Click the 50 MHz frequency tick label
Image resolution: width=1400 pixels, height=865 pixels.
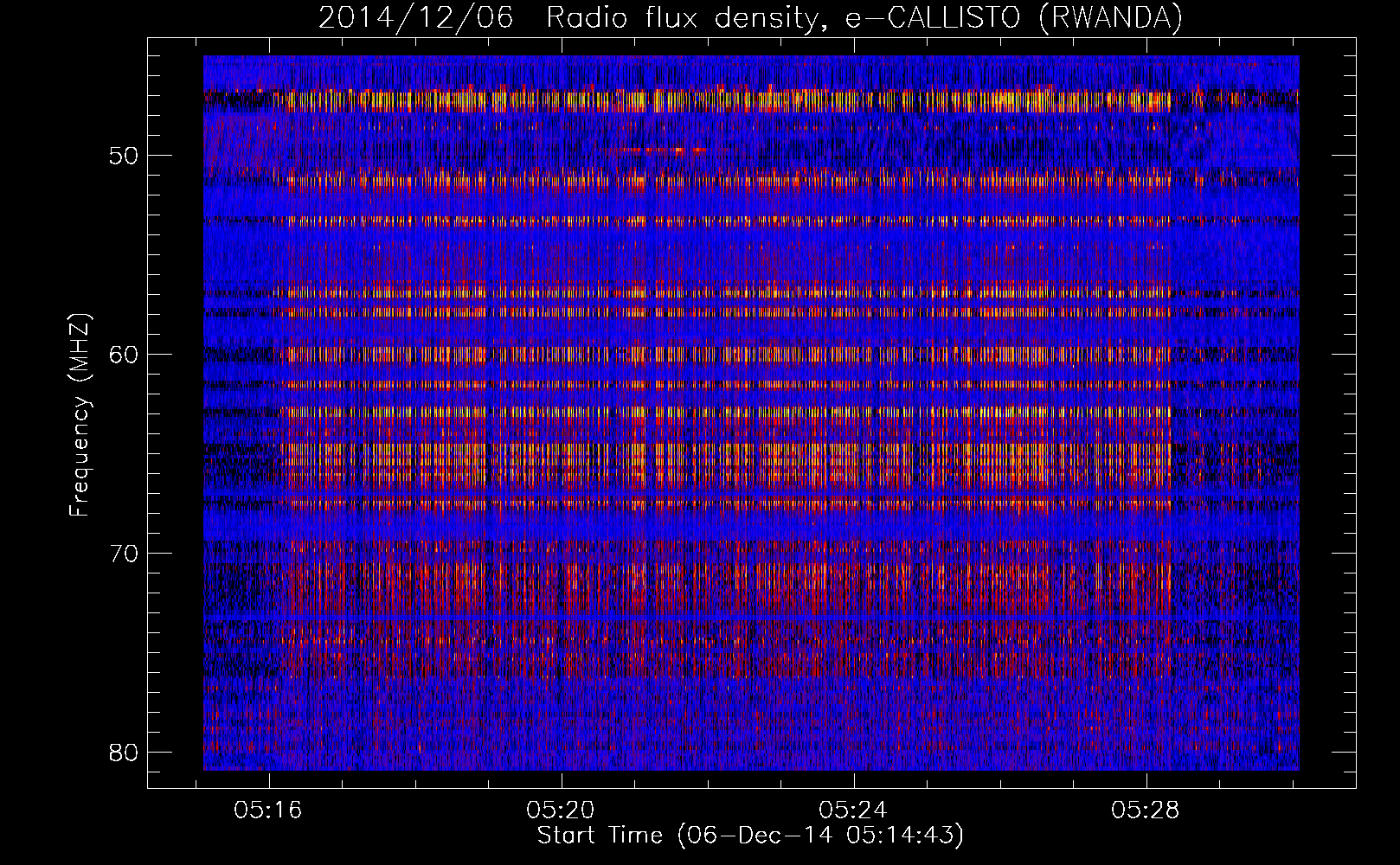coord(125,156)
